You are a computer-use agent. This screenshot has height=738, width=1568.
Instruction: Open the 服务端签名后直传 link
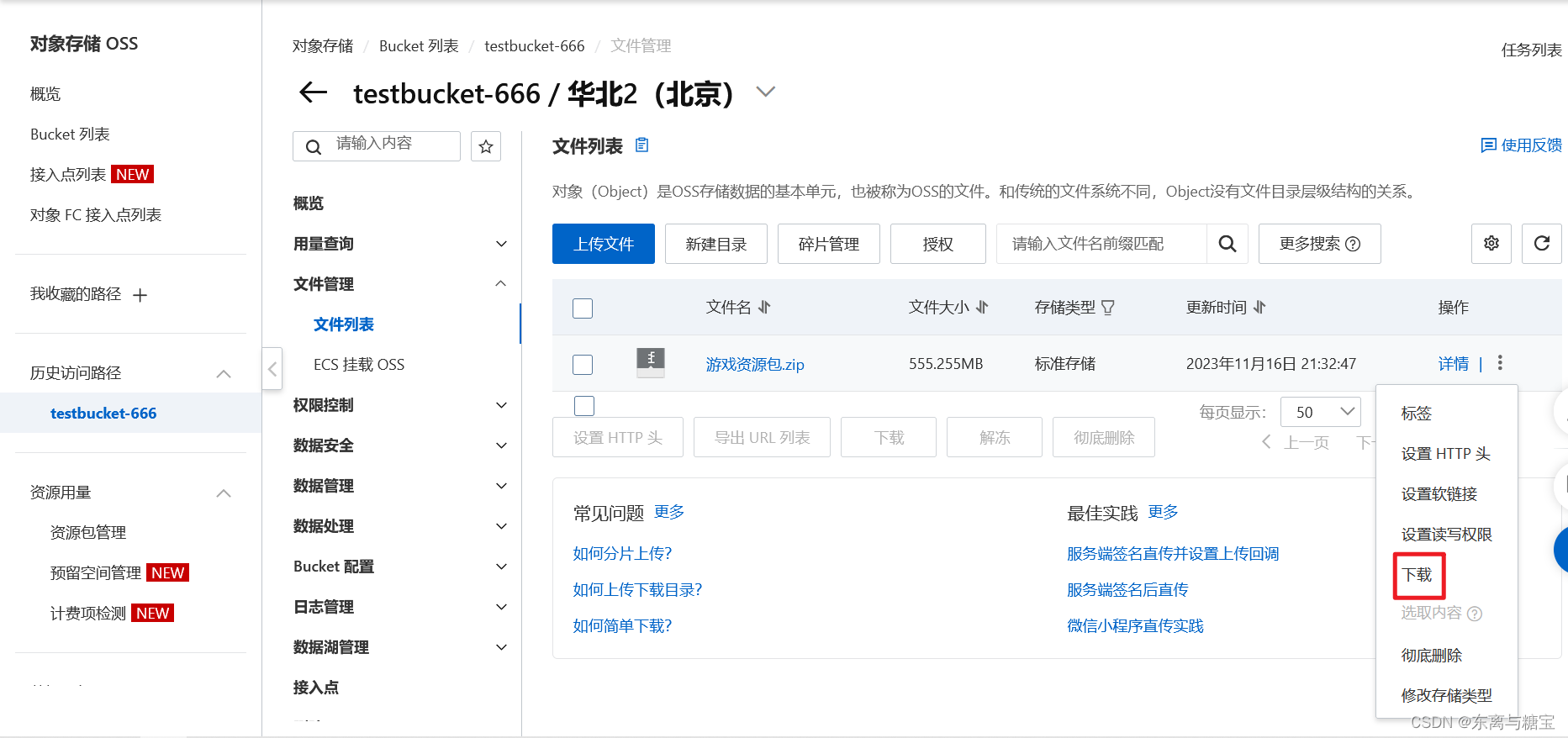(x=1127, y=590)
